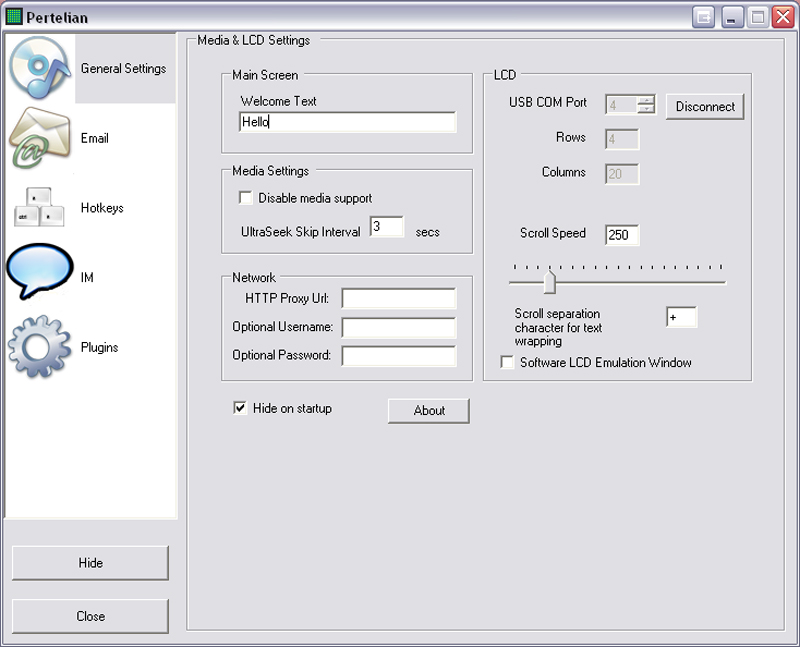This screenshot has width=800, height=647.
Task: Decrease USB COM Port with down arrow
Action: [646, 109]
